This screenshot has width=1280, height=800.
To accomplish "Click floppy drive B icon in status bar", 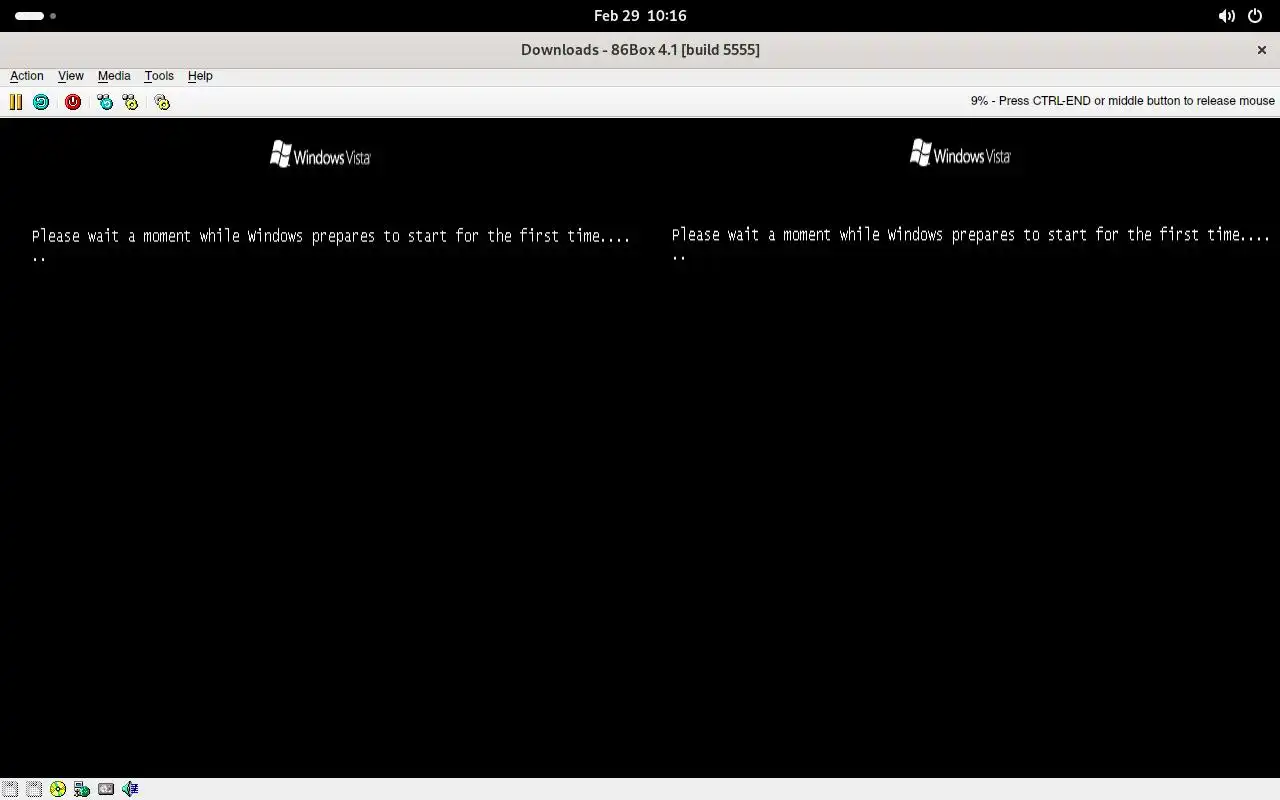I will click(34, 789).
